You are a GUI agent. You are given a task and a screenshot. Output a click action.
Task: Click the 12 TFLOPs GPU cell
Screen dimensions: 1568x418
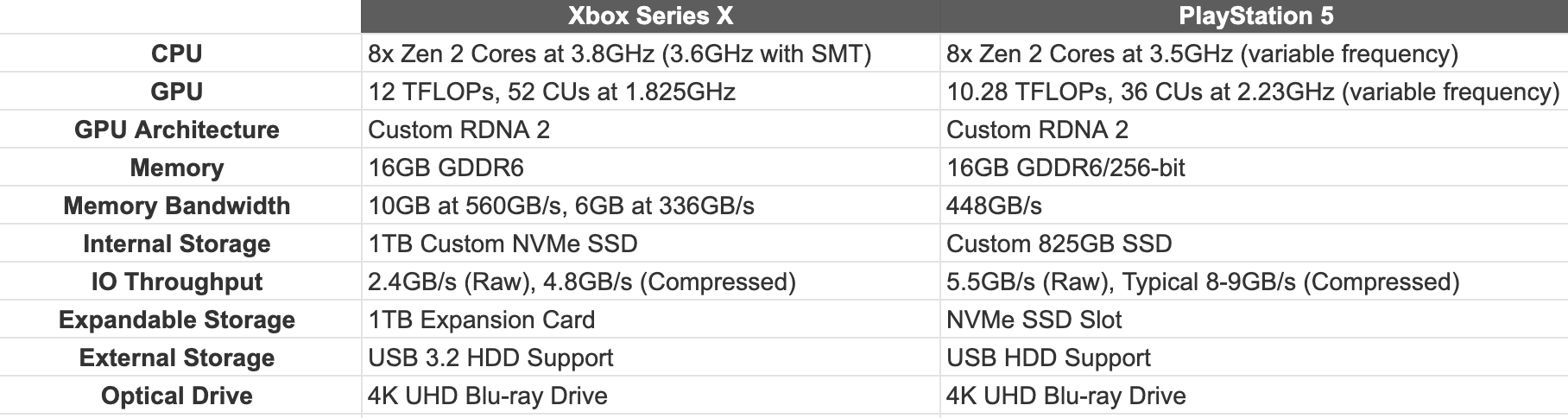pyautogui.click(x=552, y=92)
